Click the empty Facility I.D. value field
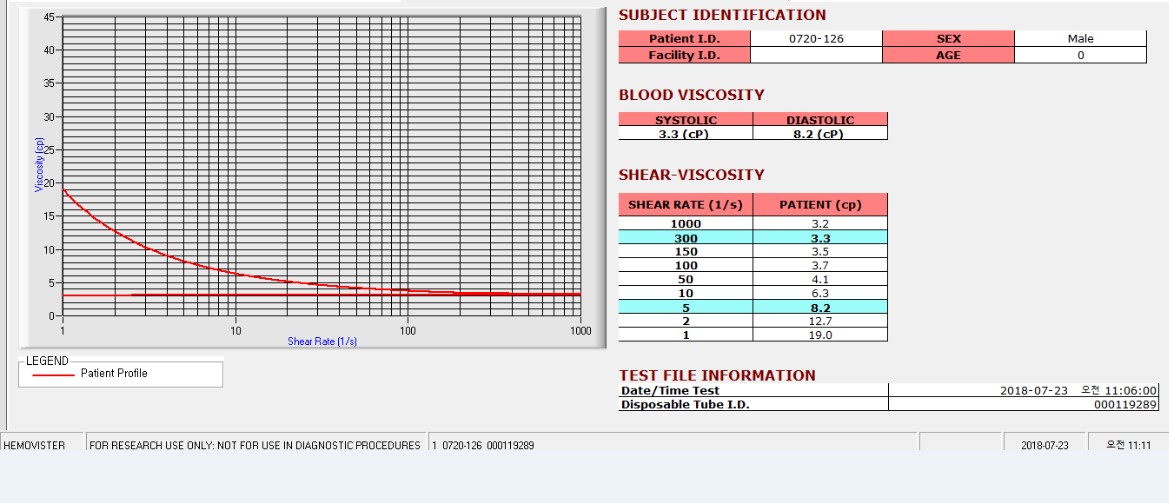Viewport: 1169px width, 503px height. coord(816,55)
